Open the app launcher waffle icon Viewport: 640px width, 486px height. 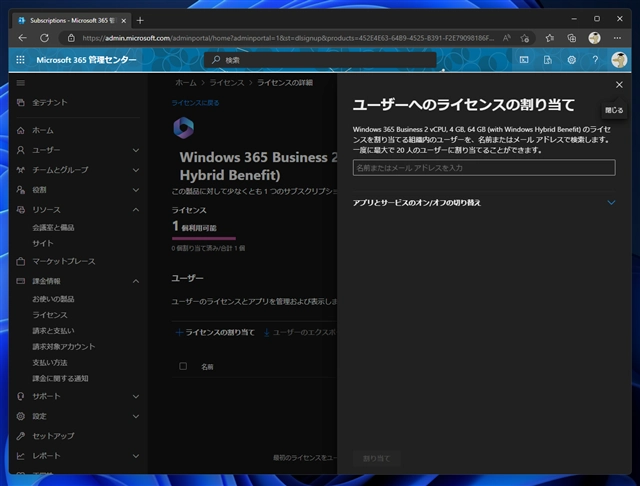[x=20, y=60]
